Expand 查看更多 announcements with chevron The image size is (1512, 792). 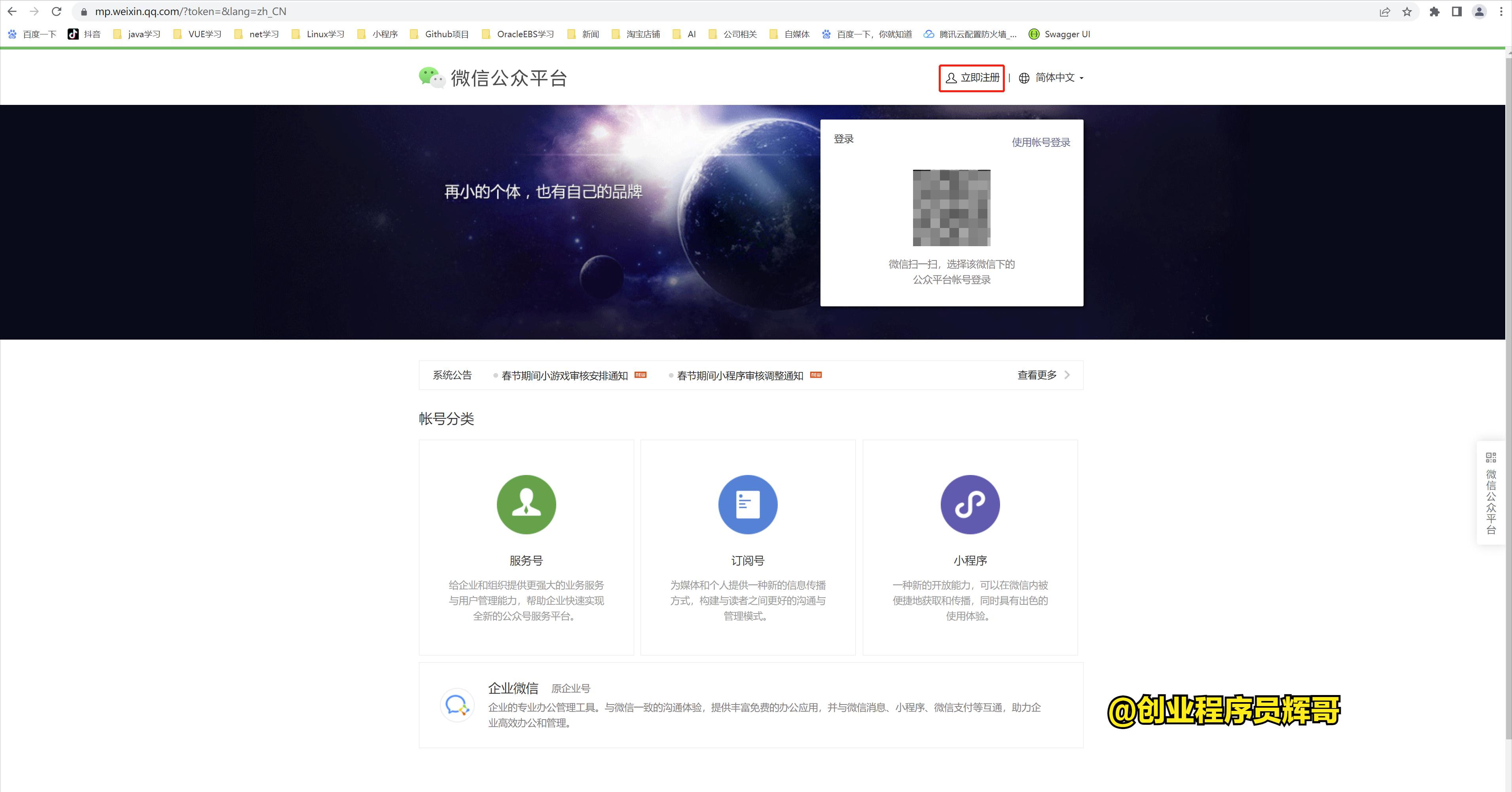click(1044, 375)
